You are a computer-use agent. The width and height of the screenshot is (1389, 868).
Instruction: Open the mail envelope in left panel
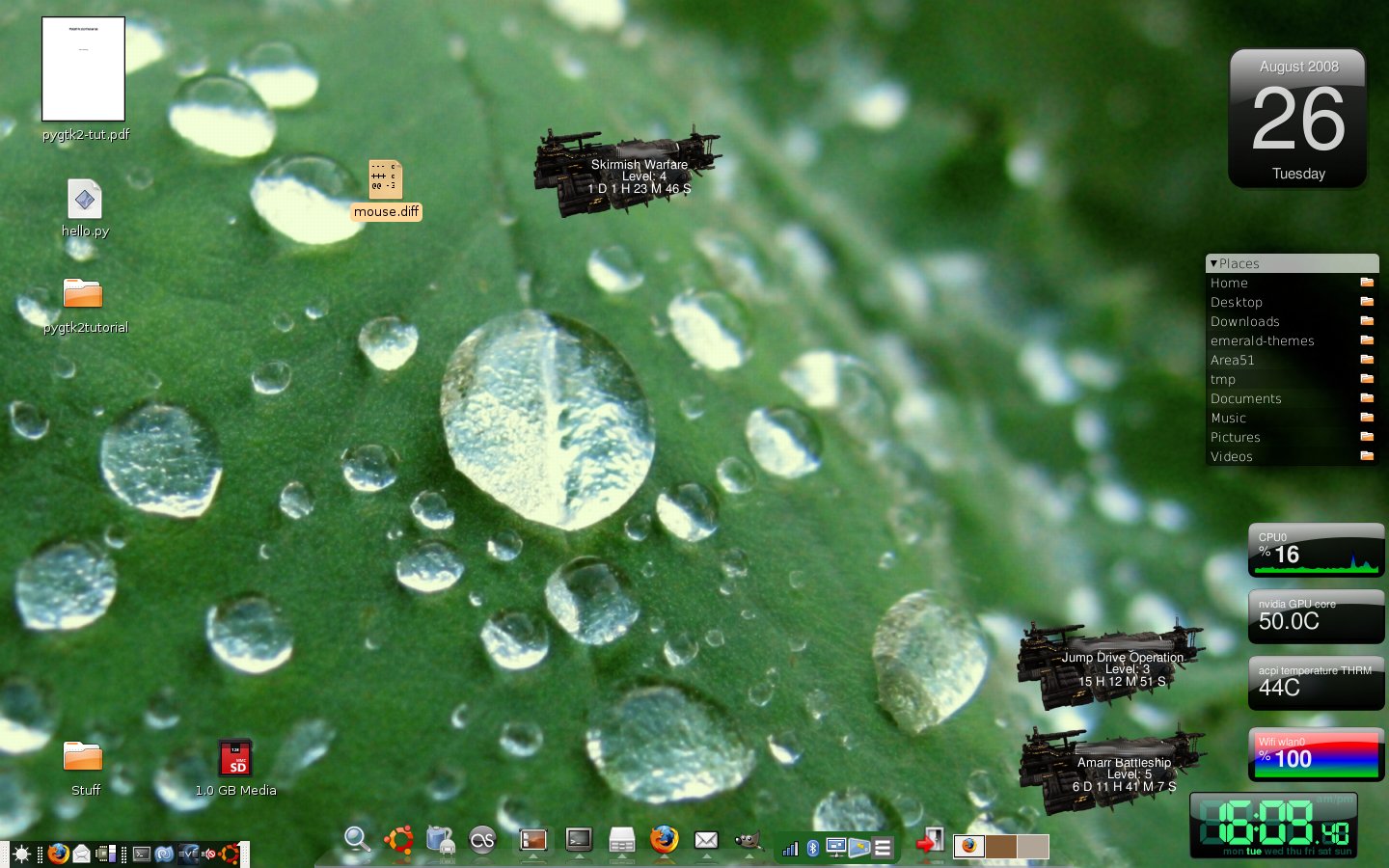click(82, 854)
